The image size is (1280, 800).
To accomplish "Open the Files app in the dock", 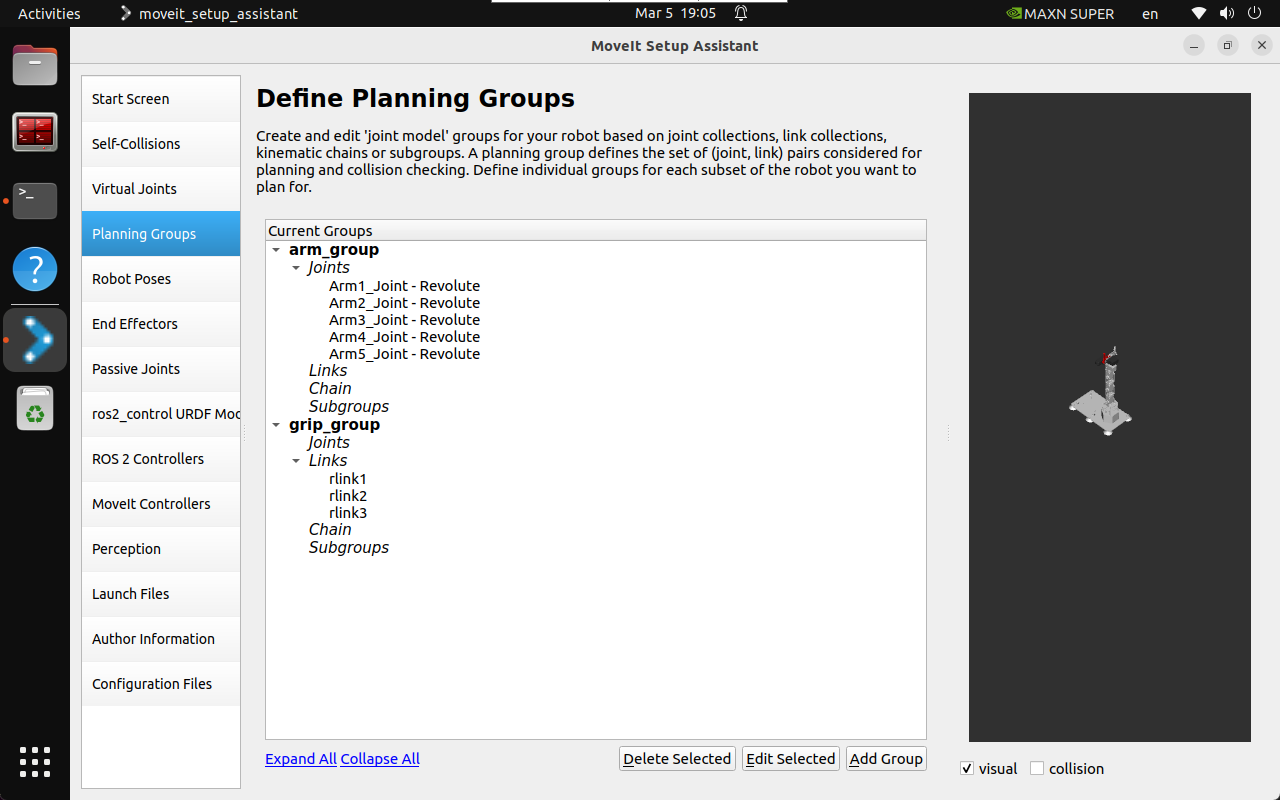I will pos(35,65).
